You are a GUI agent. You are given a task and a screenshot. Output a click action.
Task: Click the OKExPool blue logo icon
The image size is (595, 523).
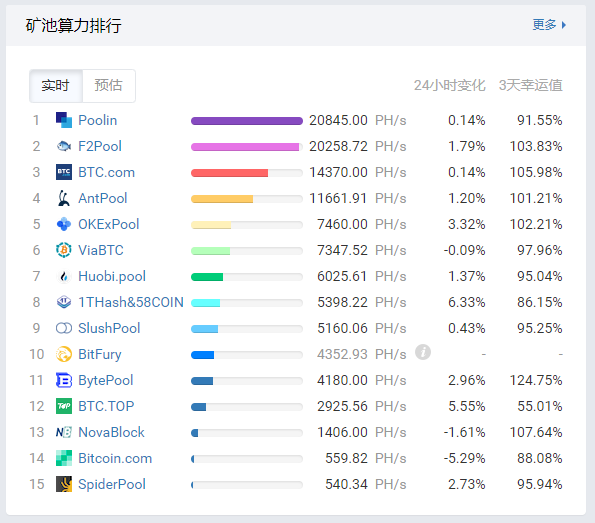point(64,224)
